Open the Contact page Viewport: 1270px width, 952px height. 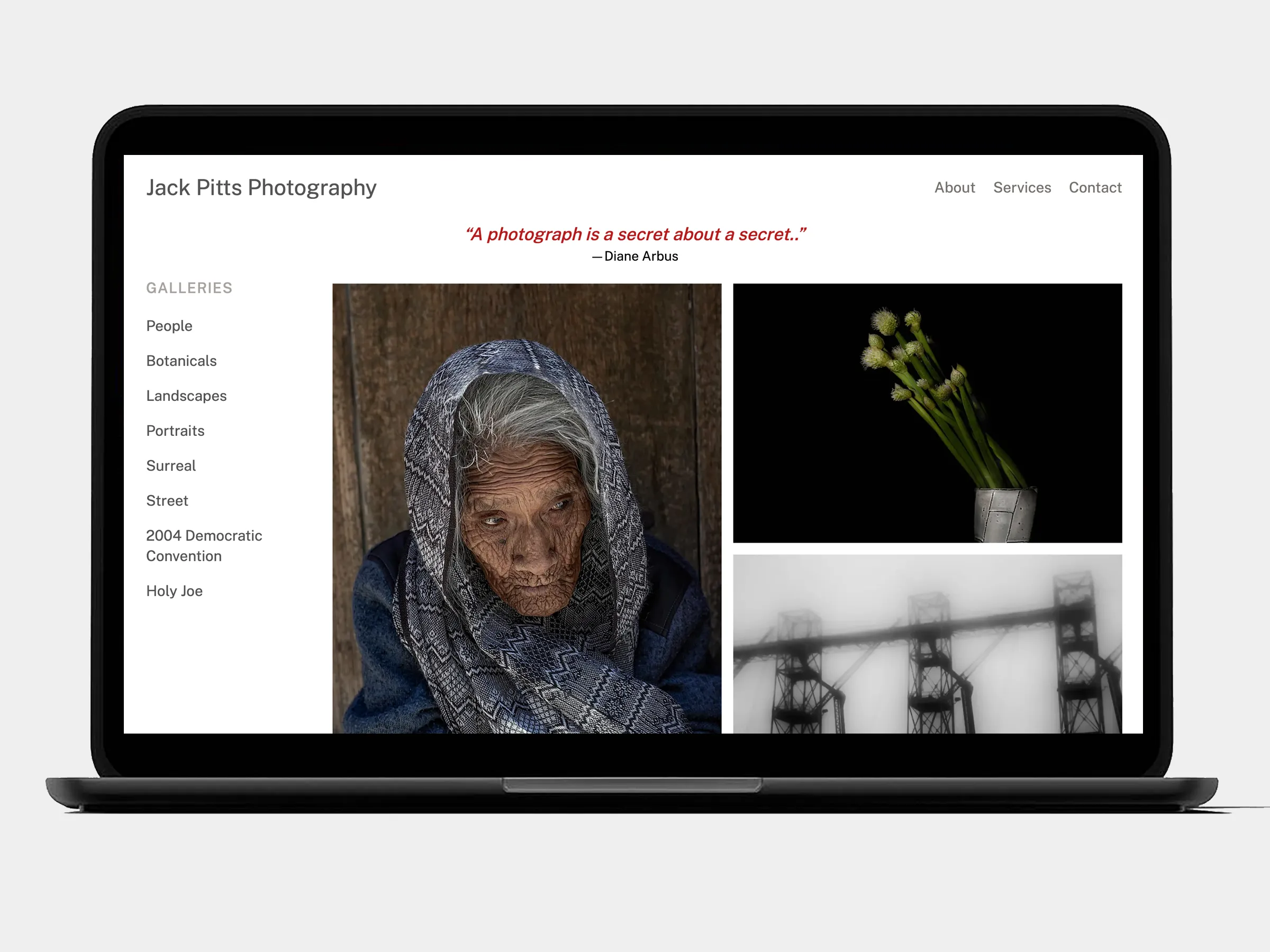point(1095,188)
